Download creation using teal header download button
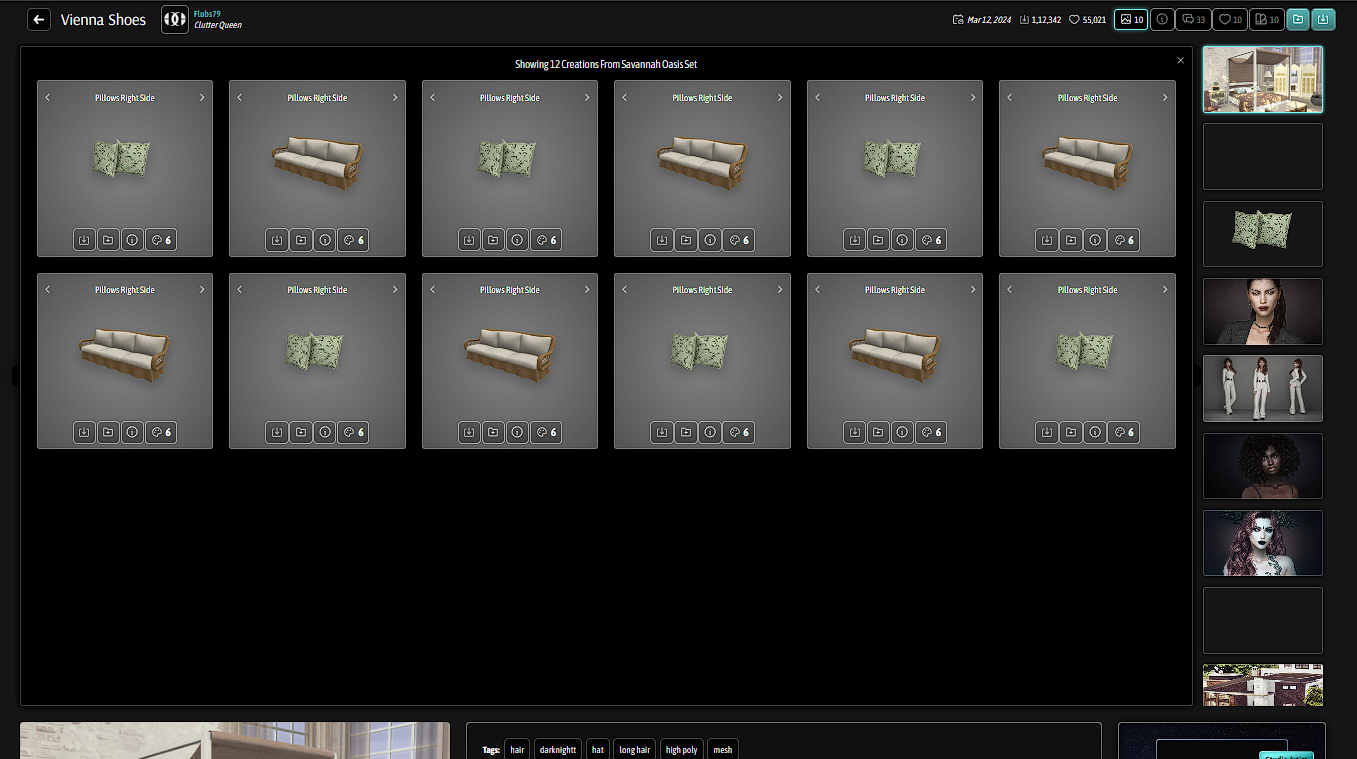1357x759 pixels. (x=1323, y=19)
